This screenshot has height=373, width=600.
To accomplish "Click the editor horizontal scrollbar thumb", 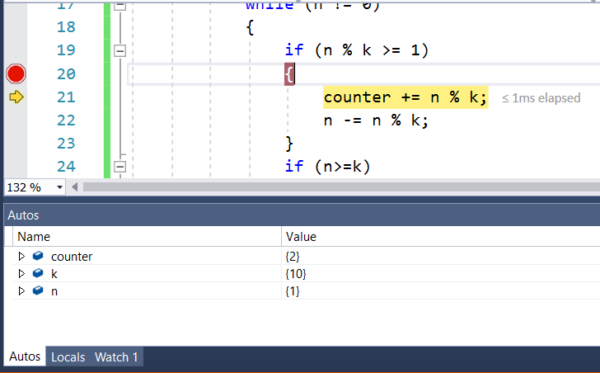I will [341, 187].
